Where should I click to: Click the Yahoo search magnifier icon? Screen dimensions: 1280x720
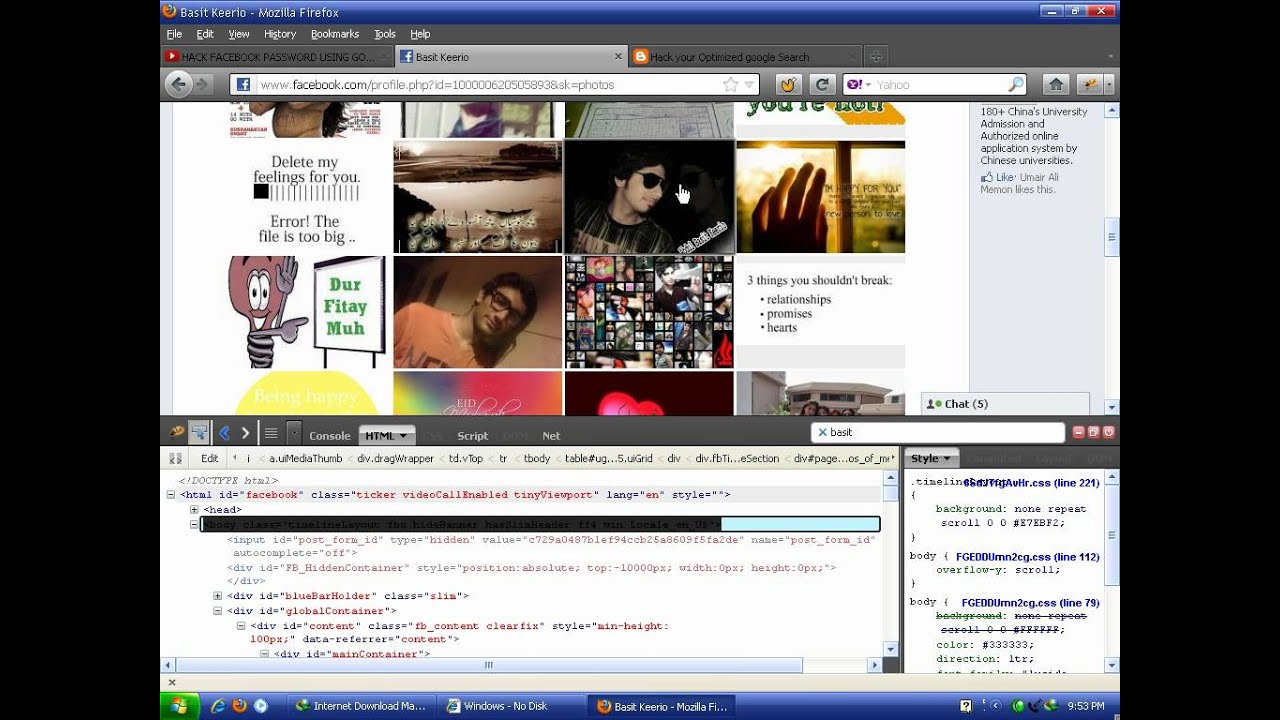point(1016,85)
